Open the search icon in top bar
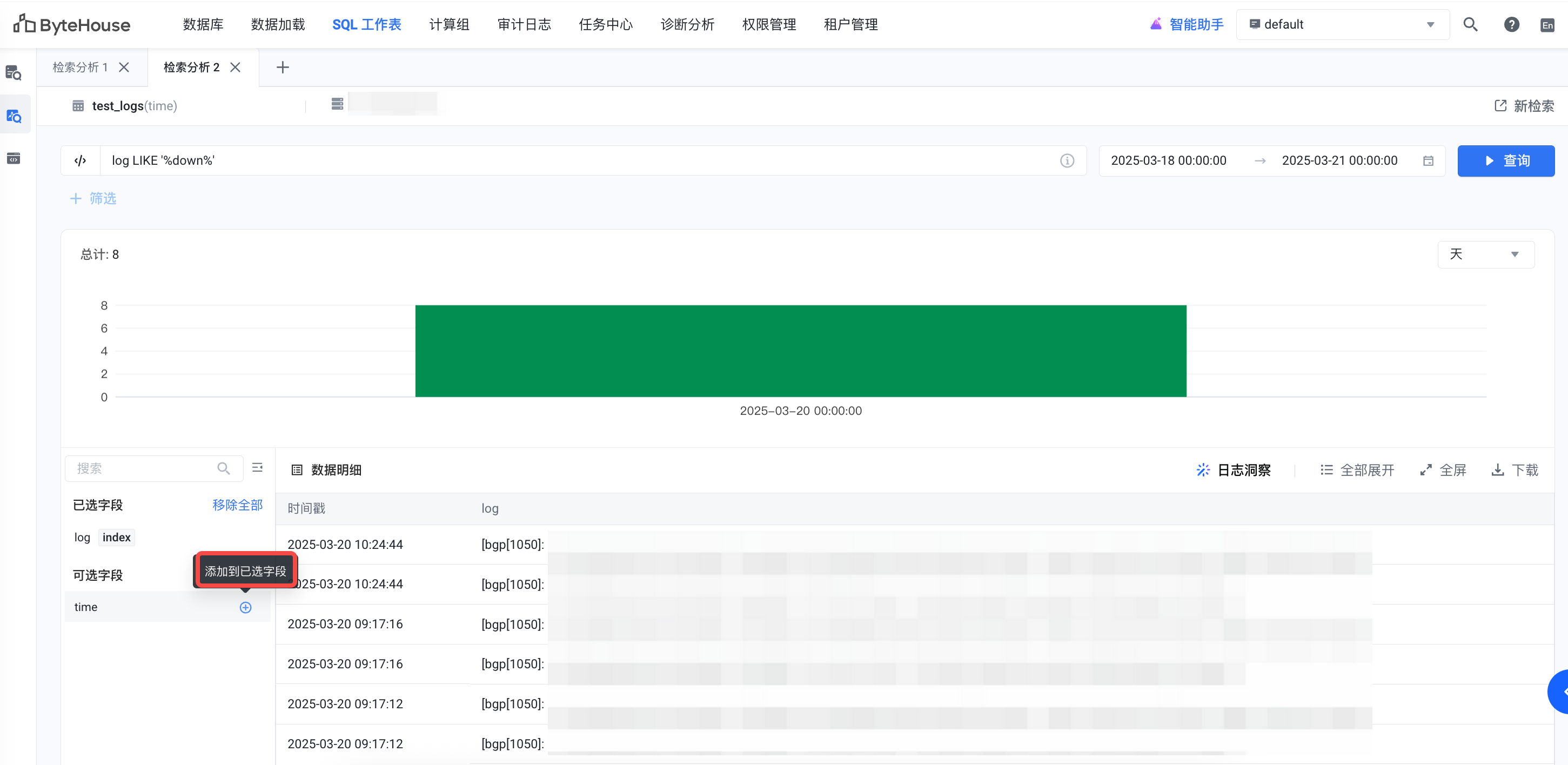Screen dimensions: 1568x765 pyautogui.click(x=1470, y=24)
